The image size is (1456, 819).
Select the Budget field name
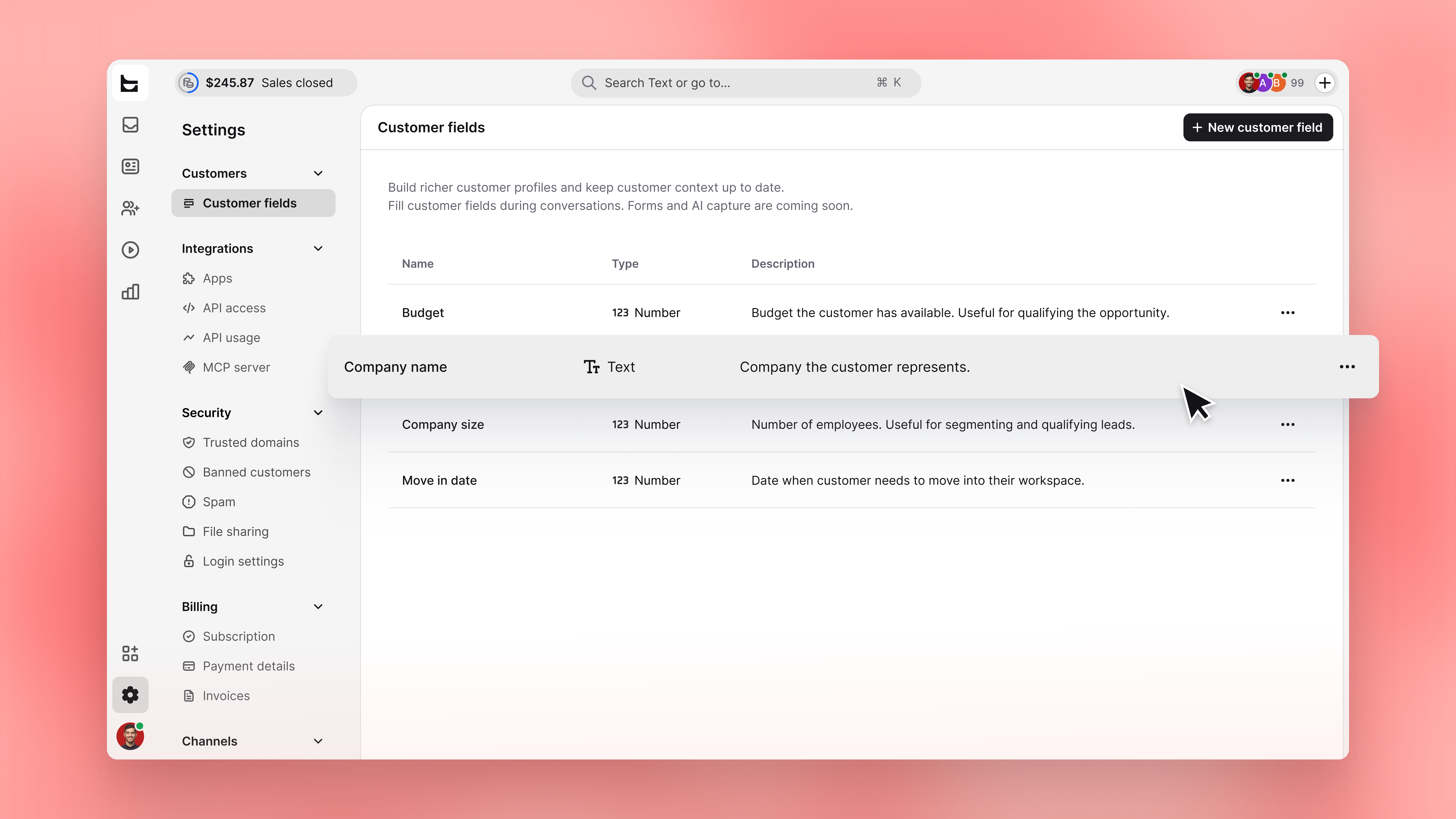(423, 313)
